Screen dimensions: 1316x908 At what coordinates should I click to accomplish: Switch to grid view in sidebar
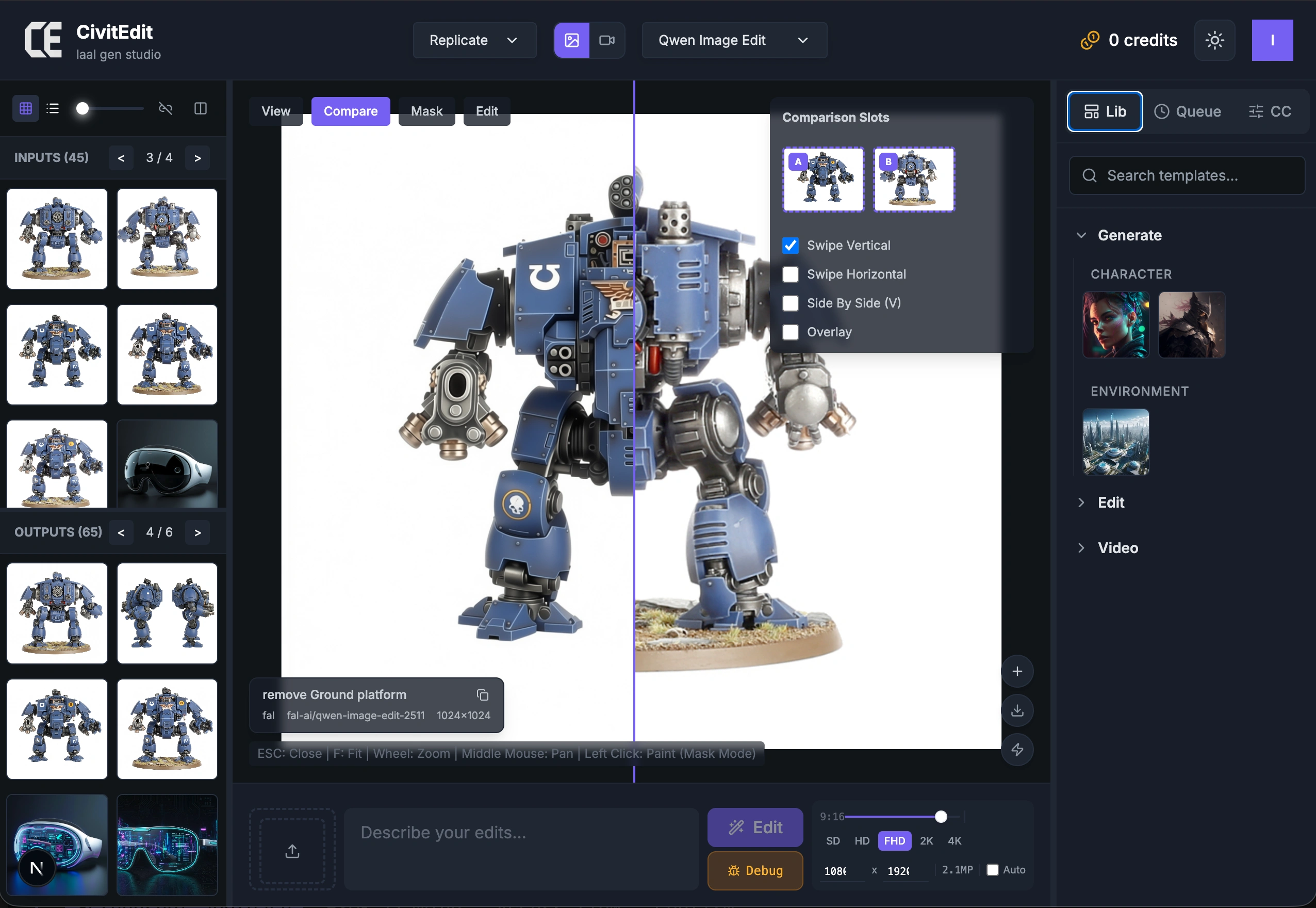tap(26, 109)
